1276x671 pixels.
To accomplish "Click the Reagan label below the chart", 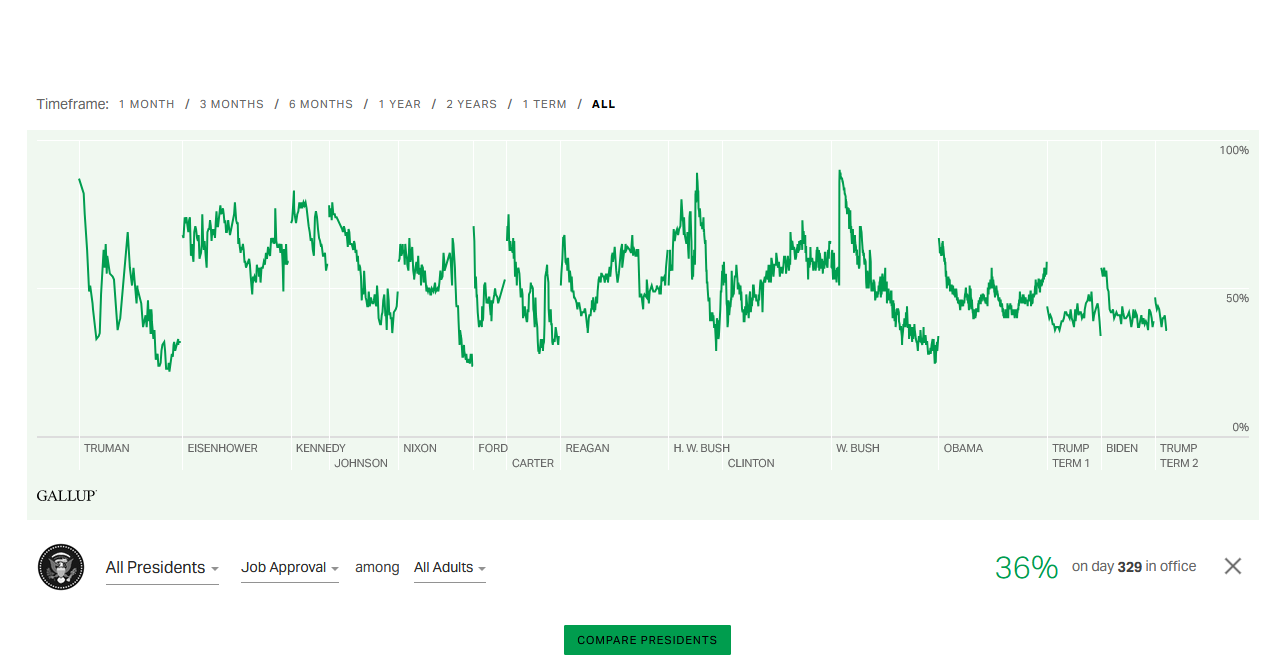I will click(587, 448).
